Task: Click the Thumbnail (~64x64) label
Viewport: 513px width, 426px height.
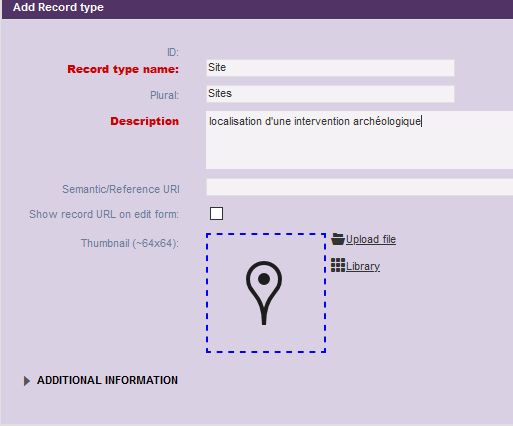Action: point(130,243)
